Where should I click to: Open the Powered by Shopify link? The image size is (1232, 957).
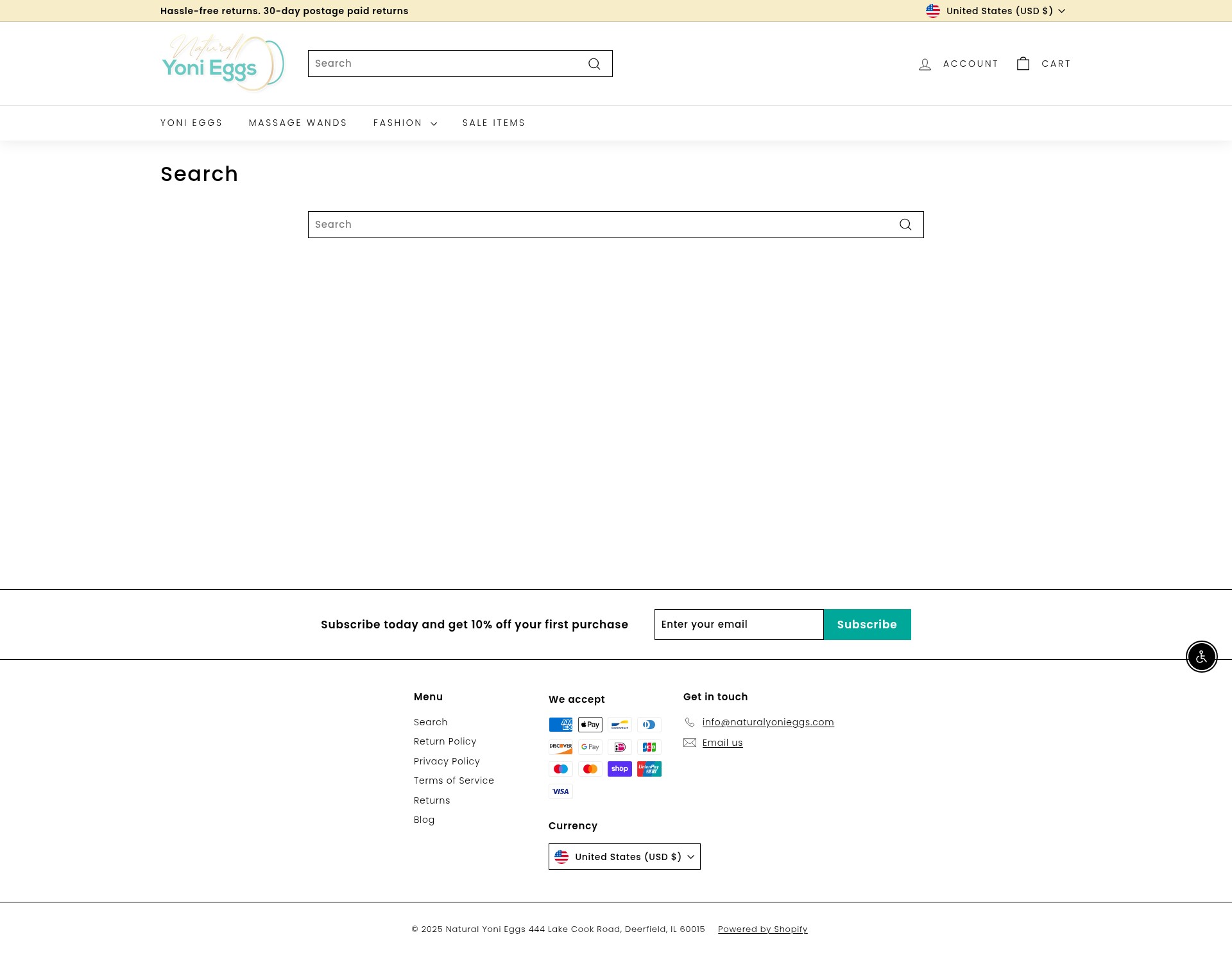tap(762, 929)
